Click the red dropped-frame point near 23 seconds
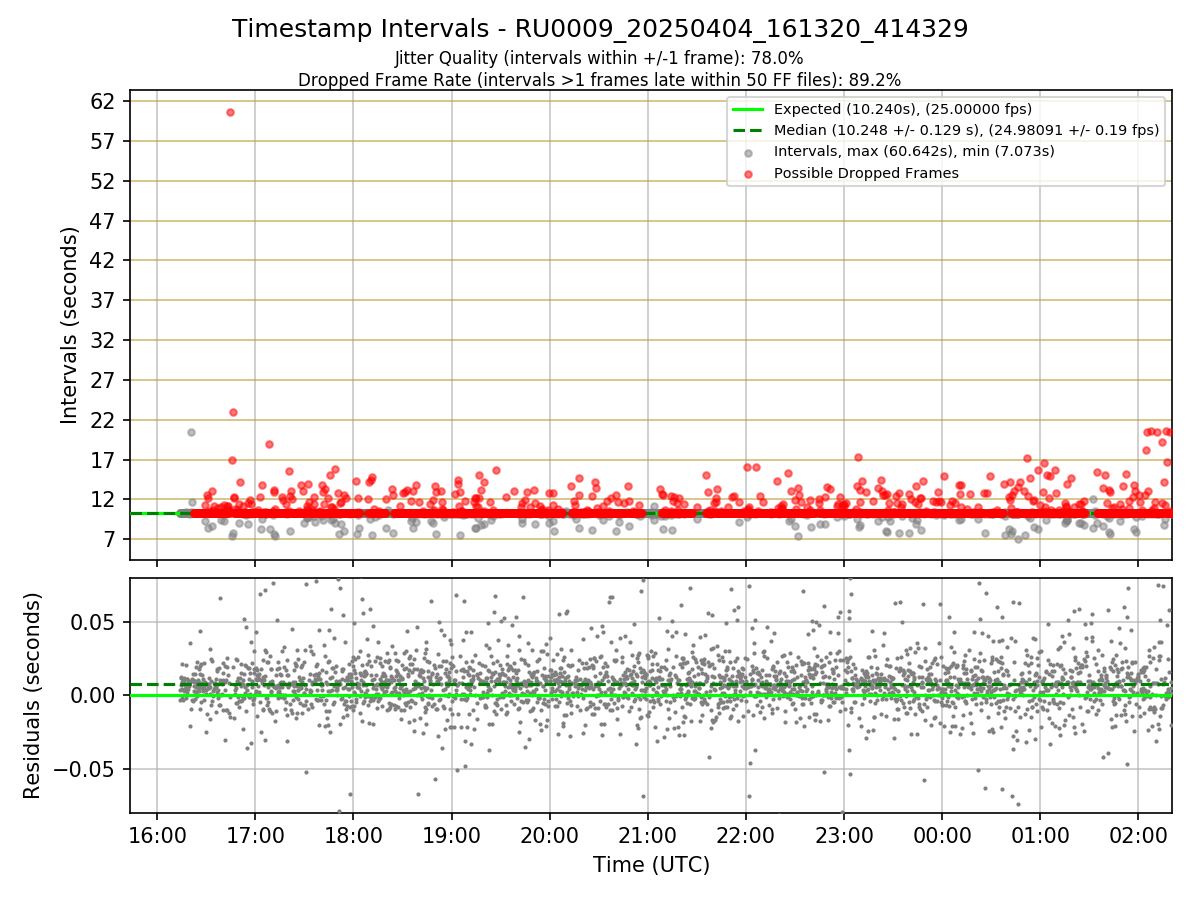The image size is (1200, 900). 233,412
